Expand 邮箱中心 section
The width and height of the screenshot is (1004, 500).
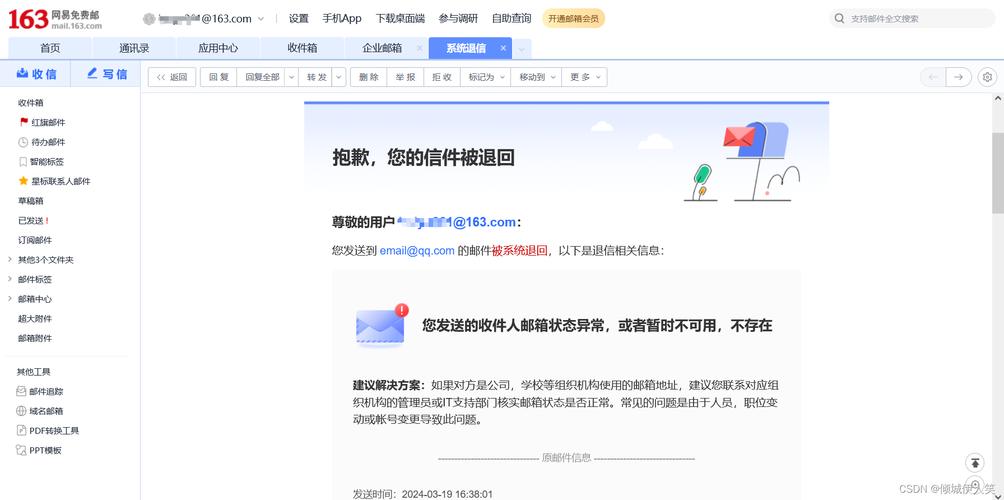click(10, 299)
